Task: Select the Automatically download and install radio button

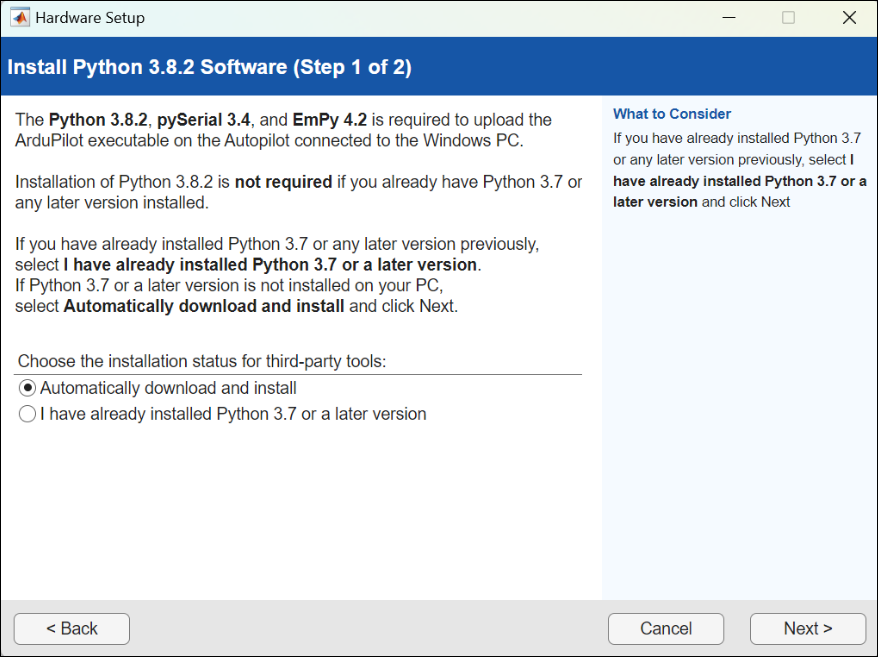Action: click(x=28, y=388)
